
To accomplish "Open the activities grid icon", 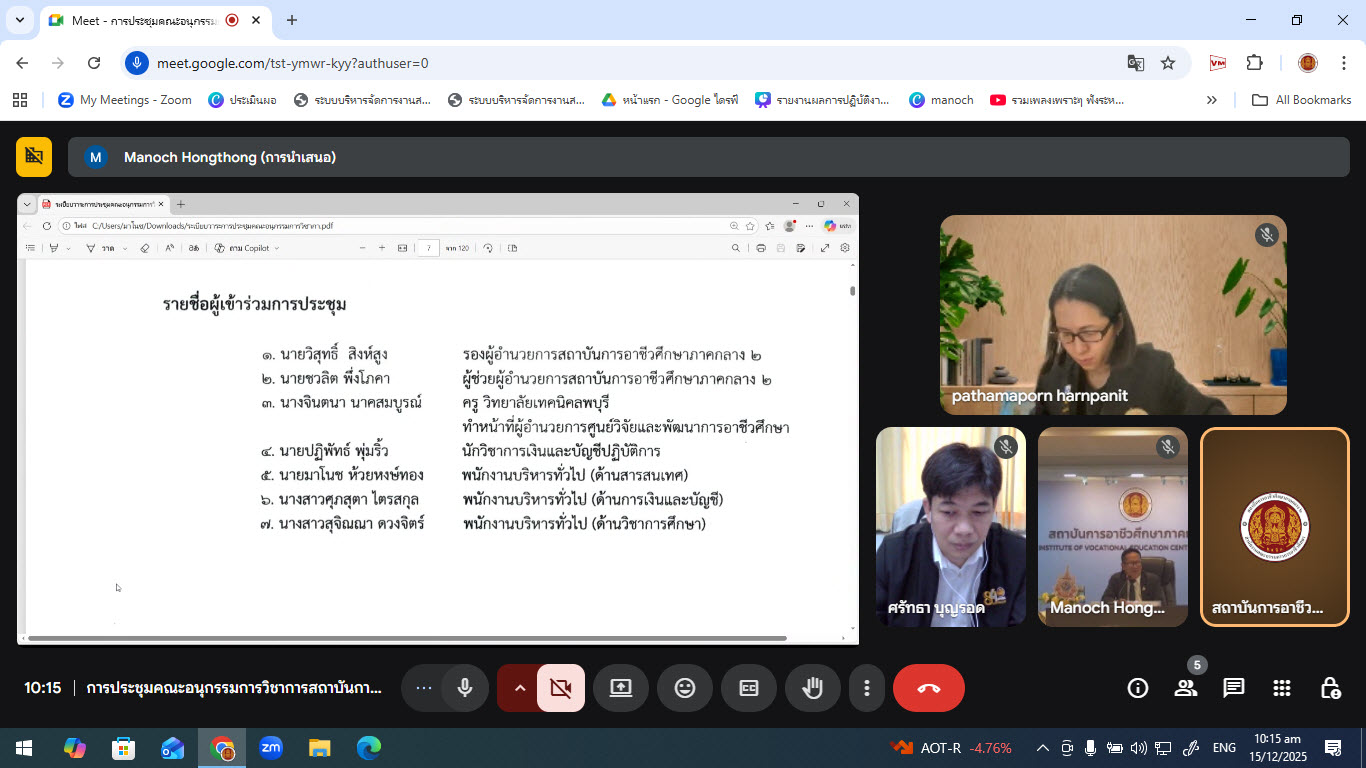I will coord(1282,688).
